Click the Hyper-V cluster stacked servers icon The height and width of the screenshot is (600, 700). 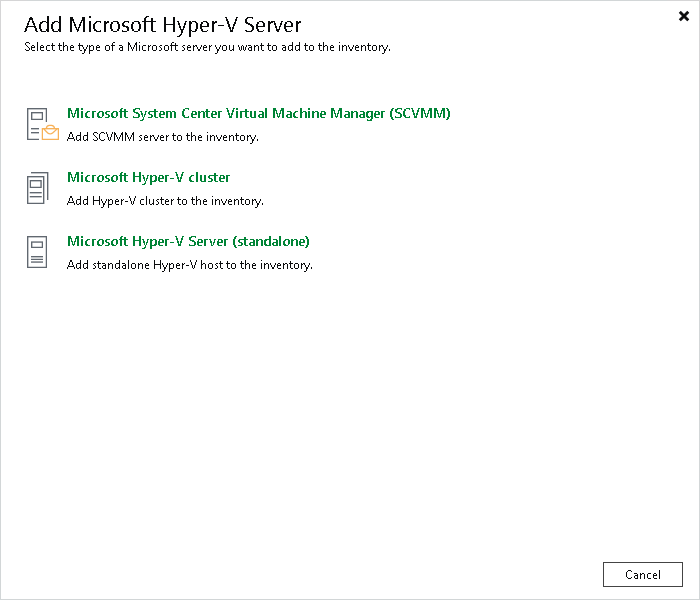coord(38,188)
